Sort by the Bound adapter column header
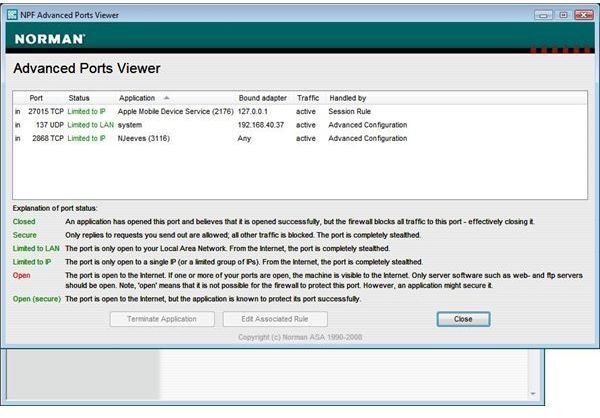This screenshot has width=600, height=418. pos(262,98)
